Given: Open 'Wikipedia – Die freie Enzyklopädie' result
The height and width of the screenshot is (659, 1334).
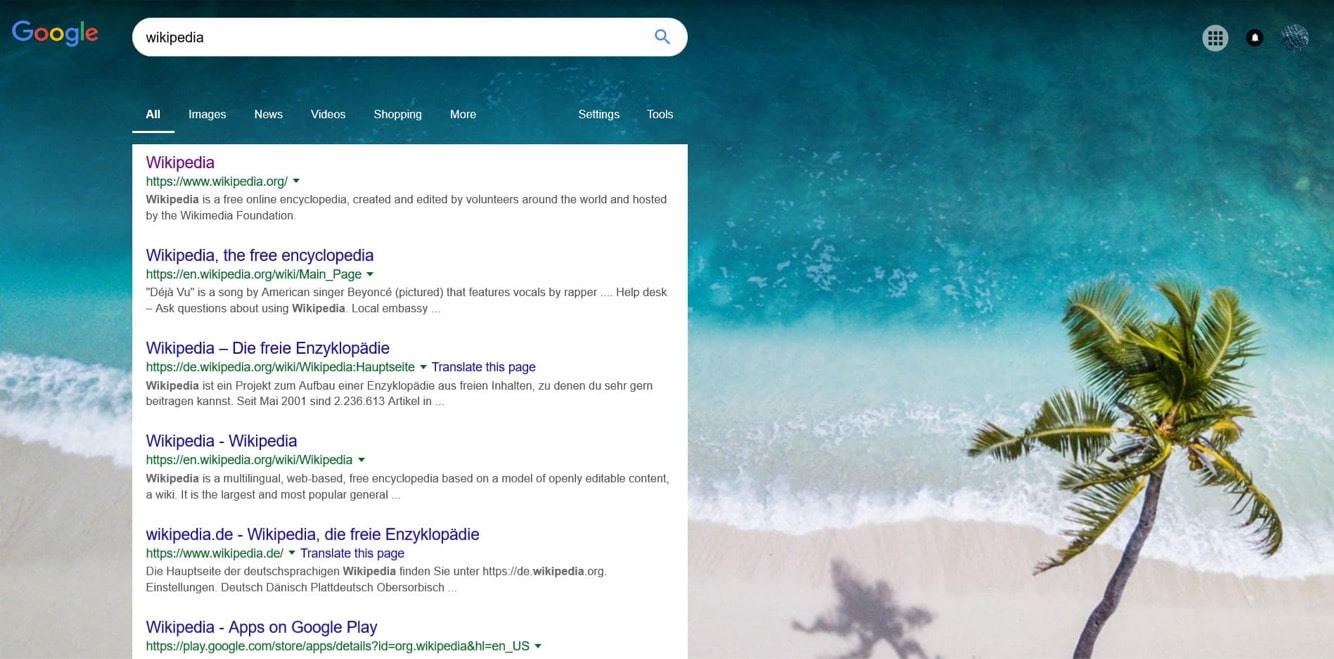Looking at the screenshot, I should click(268, 348).
